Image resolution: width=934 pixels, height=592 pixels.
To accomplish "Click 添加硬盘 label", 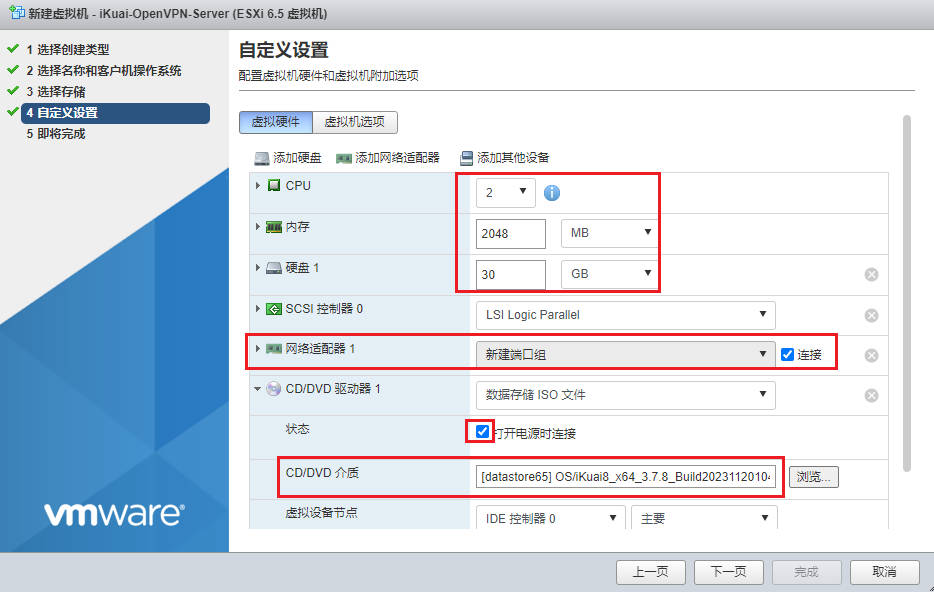I will coord(297,158).
